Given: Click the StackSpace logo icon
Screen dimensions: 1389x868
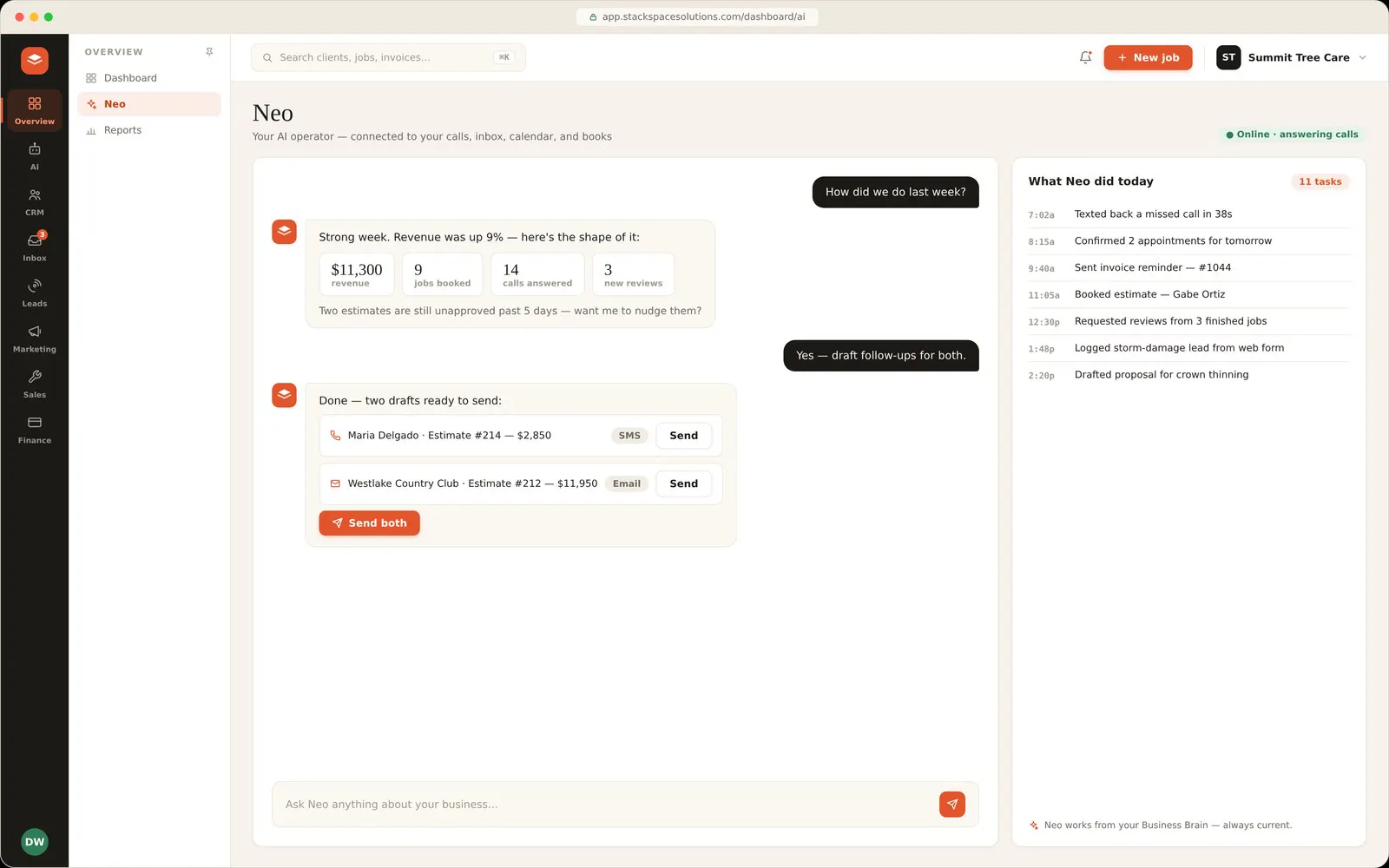Looking at the screenshot, I should [35, 61].
